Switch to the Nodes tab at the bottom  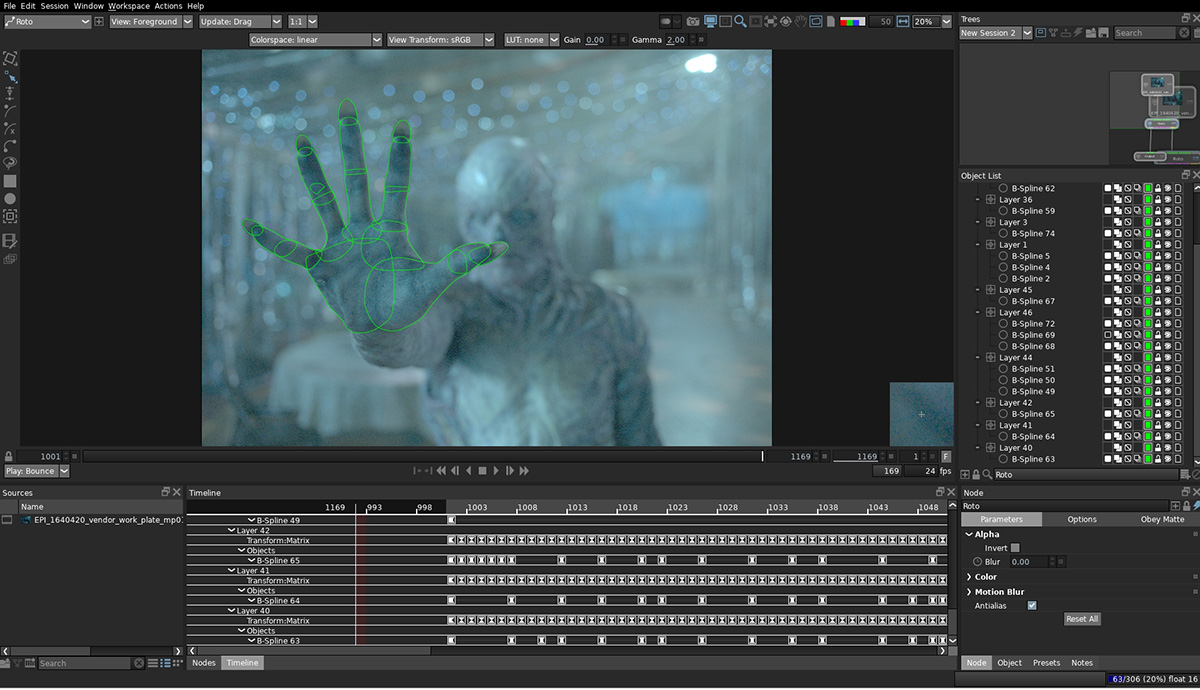pyautogui.click(x=204, y=663)
